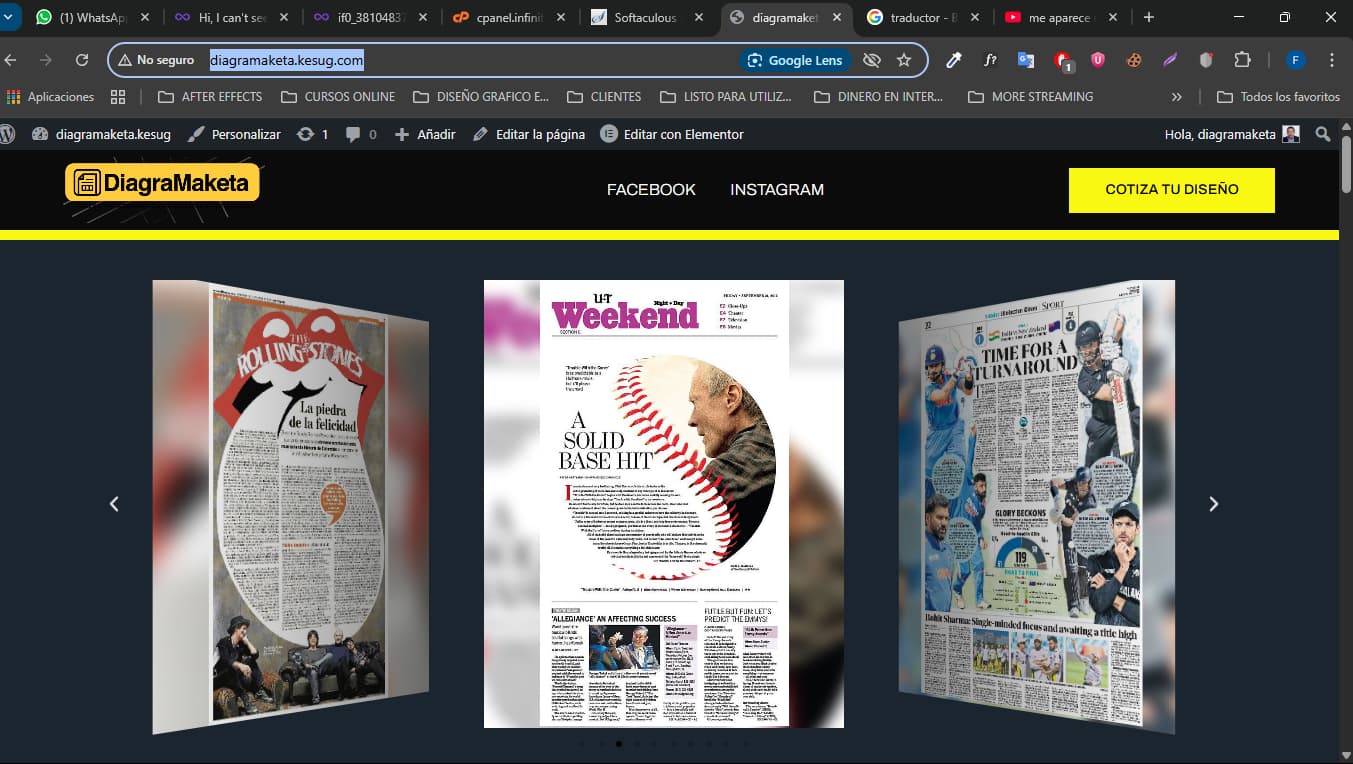Image resolution: width=1353 pixels, height=764 pixels.
Task: Open the Hola, diagramaketa account menu
Action: pyautogui.click(x=1232, y=134)
